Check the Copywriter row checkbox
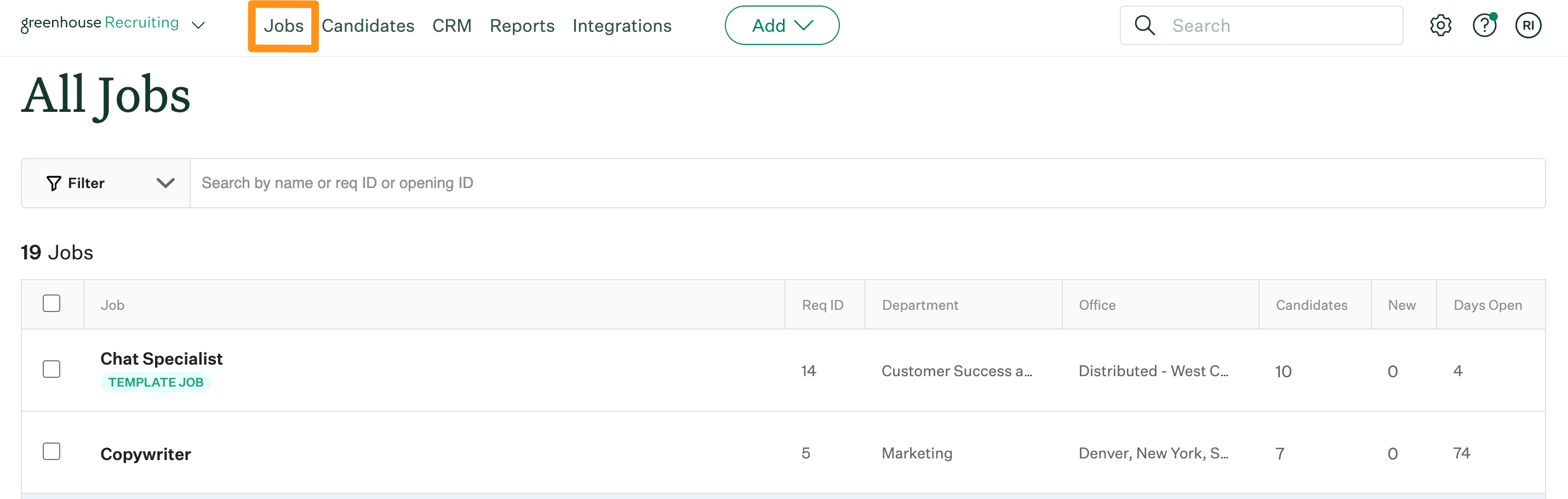This screenshot has height=499, width=1568. click(x=51, y=451)
